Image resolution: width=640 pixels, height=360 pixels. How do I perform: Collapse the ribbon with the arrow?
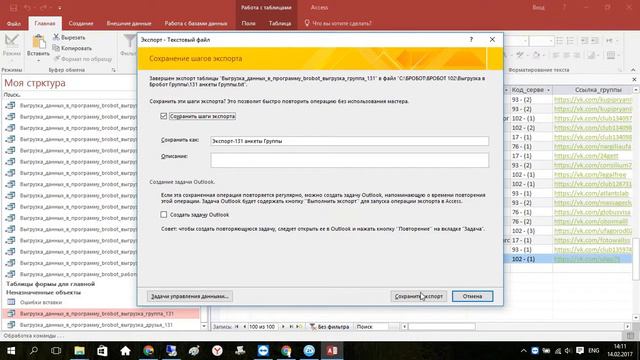(x=633, y=70)
